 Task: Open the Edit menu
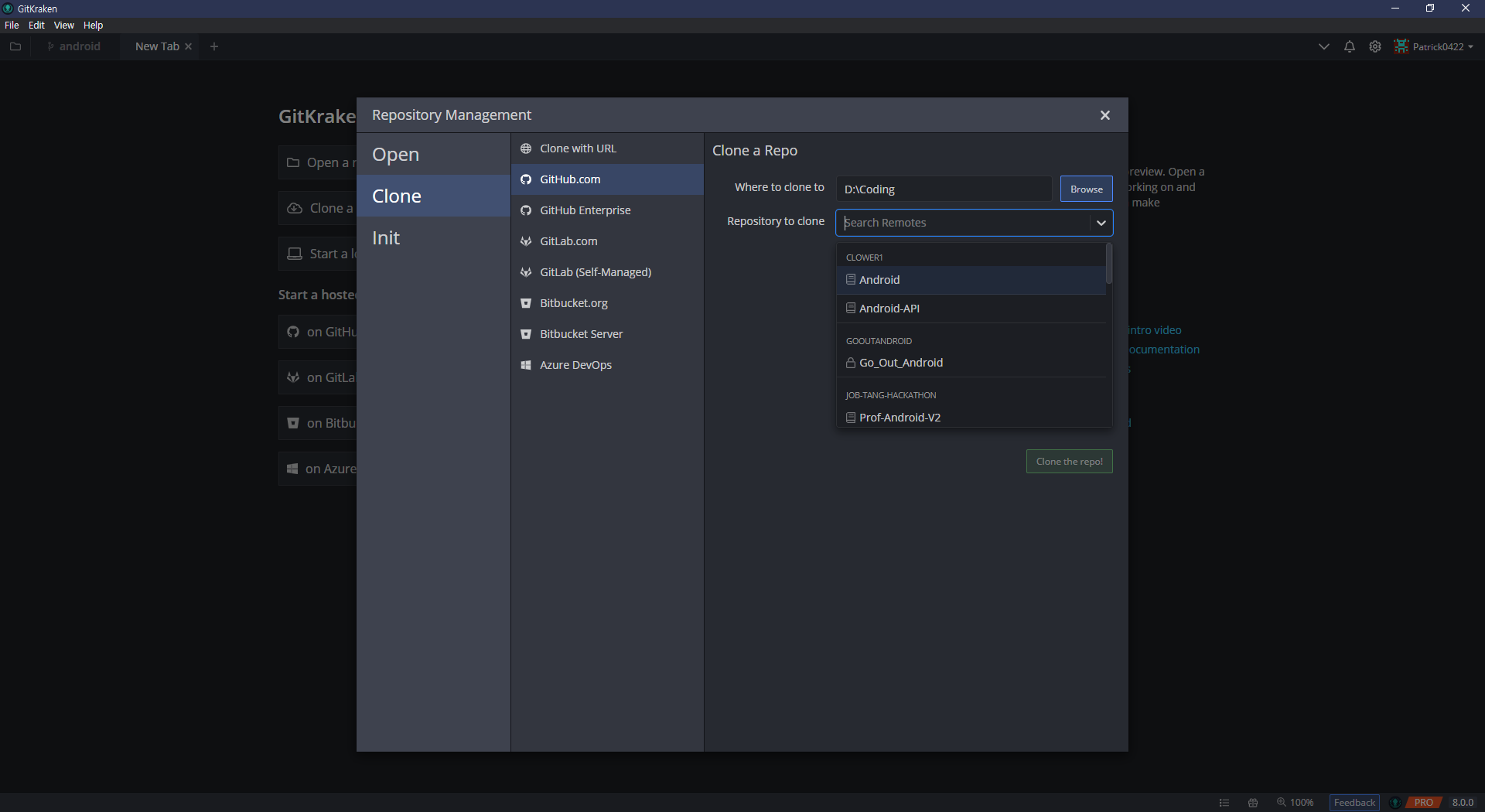pyautogui.click(x=36, y=26)
